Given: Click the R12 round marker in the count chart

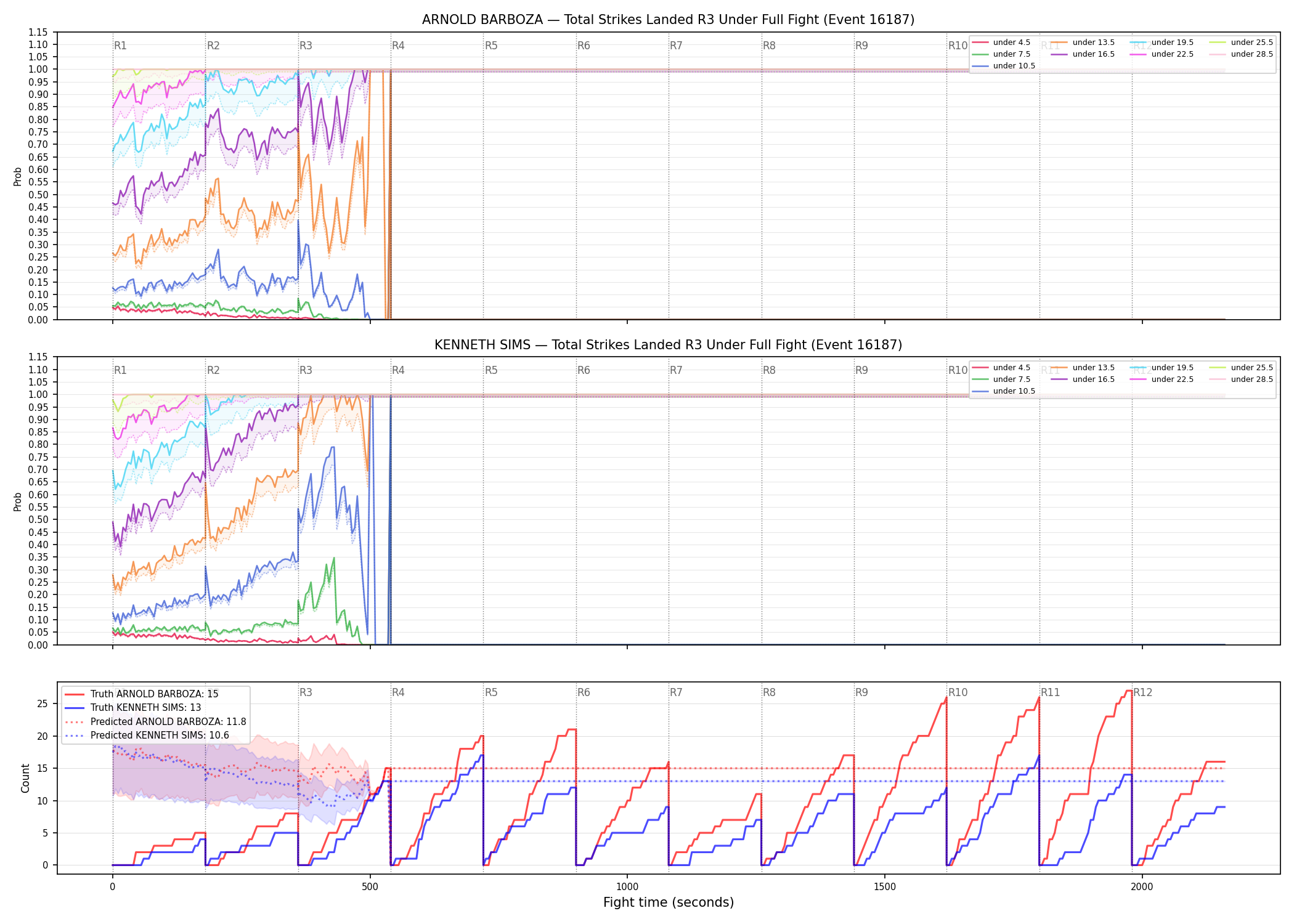Looking at the screenshot, I should (x=1142, y=692).
